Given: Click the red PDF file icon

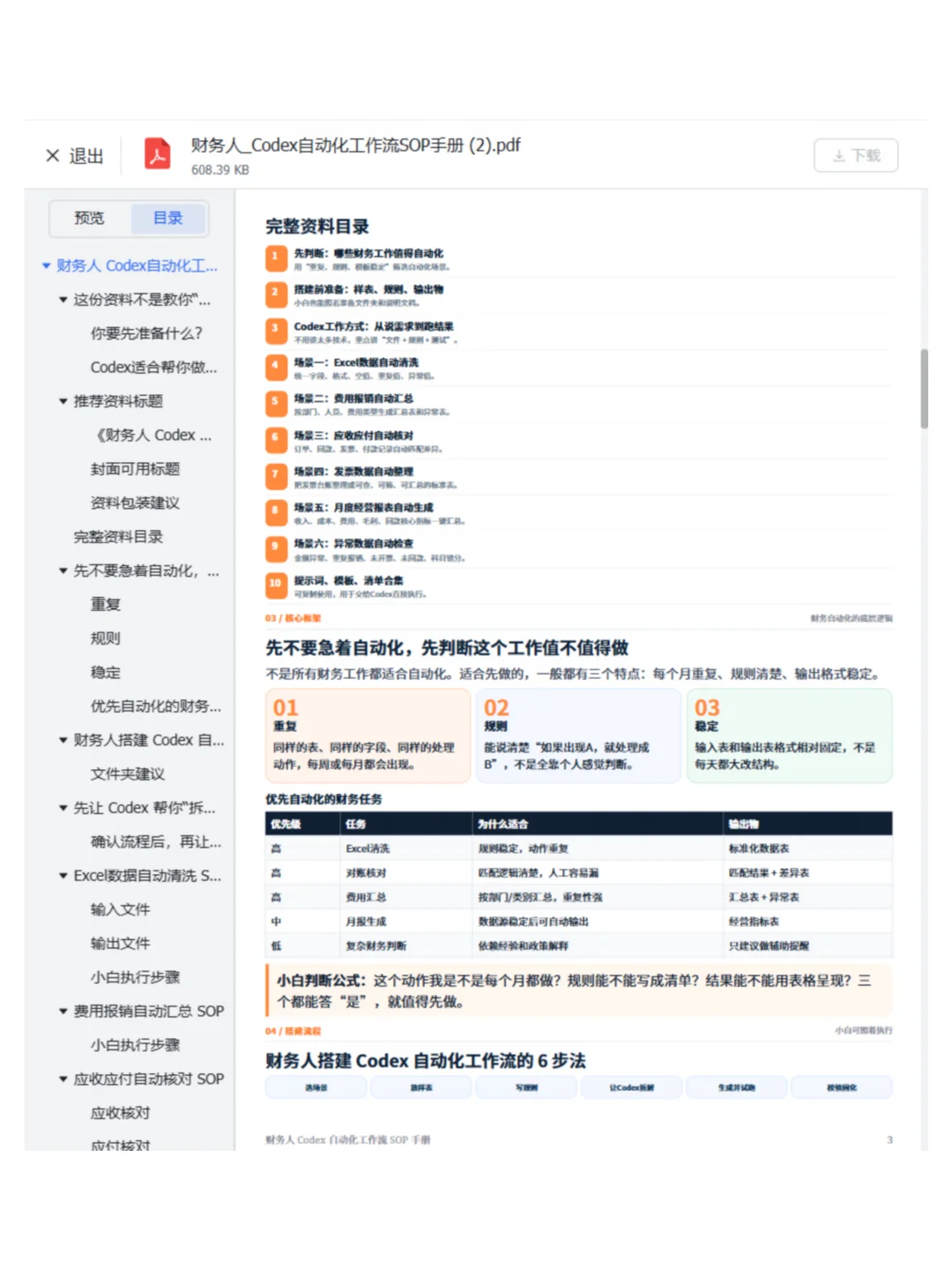Looking at the screenshot, I should [x=158, y=154].
